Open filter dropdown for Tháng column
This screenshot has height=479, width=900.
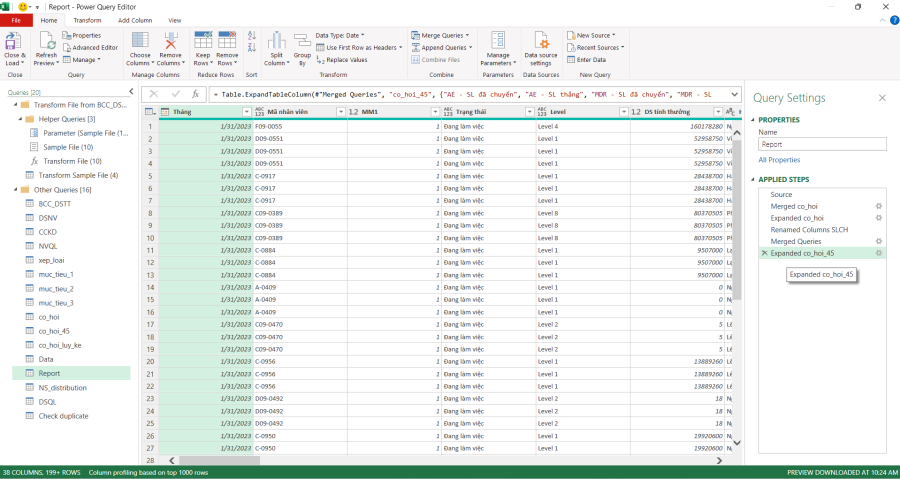pos(247,112)
